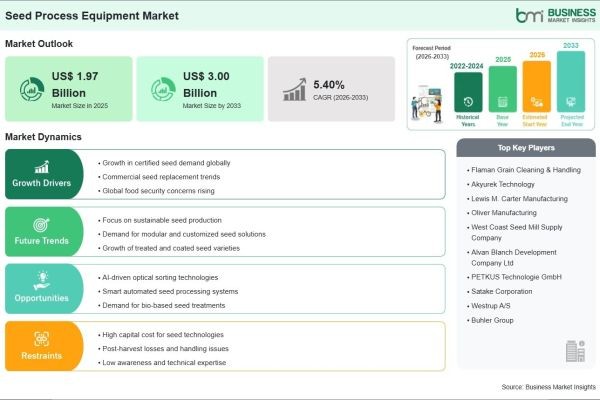The height and width of the screenshot is (400, 600).
Task: Click the 5.40% CAGR value
Action: pyautogui.click(x=329, y=85)
